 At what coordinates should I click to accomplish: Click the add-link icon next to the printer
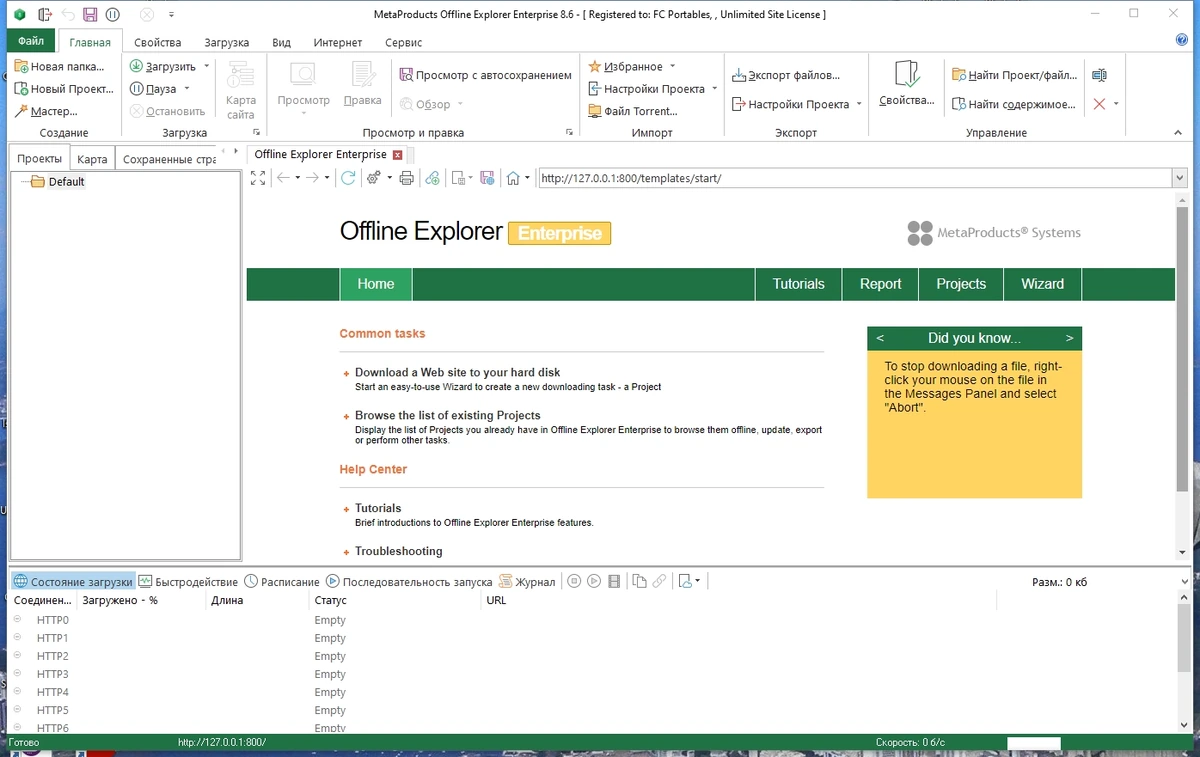[x=432, y=178]
